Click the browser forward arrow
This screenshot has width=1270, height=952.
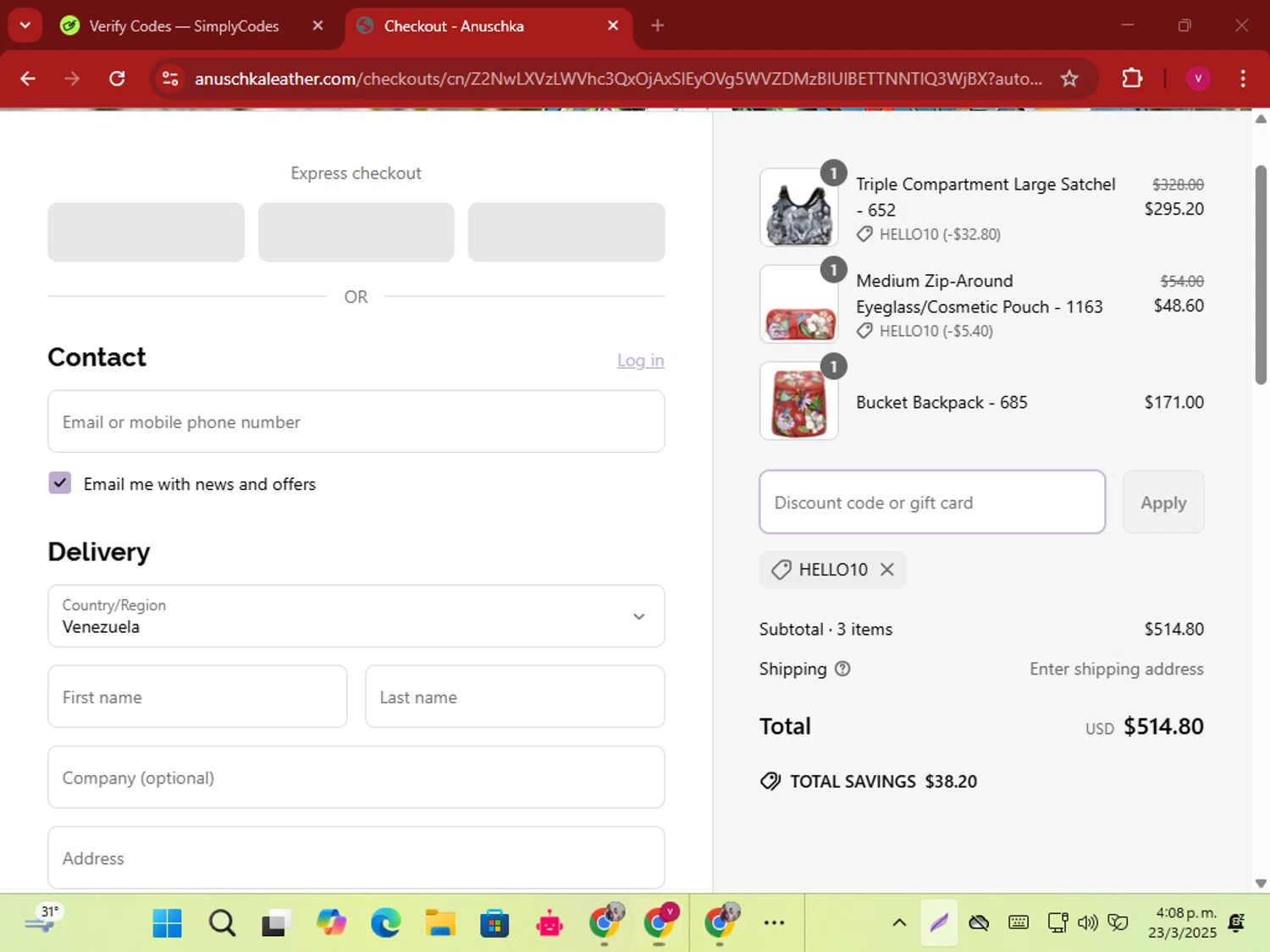tap(72, 79)
